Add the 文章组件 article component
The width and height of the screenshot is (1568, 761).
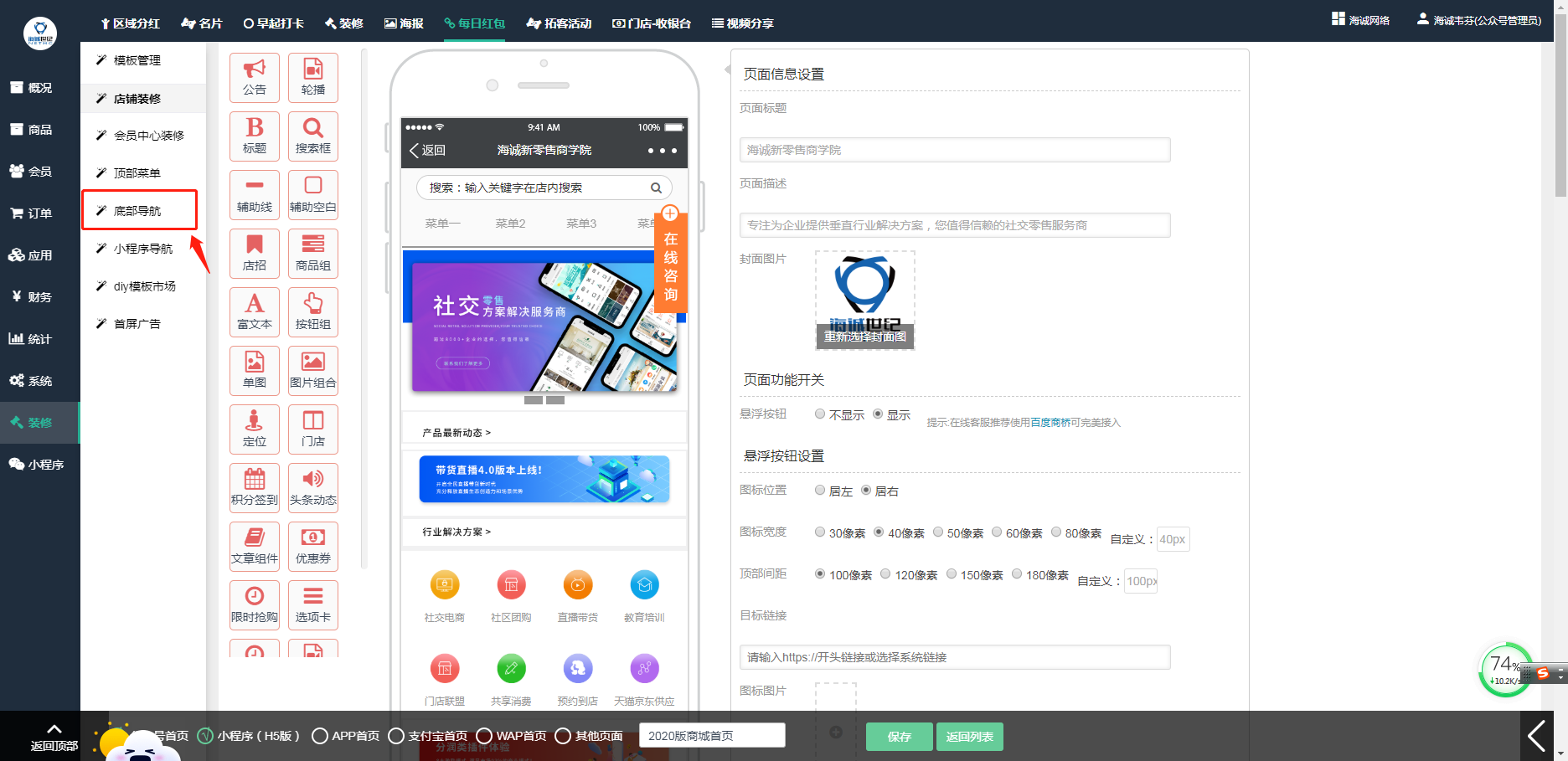tap(255, 547)
